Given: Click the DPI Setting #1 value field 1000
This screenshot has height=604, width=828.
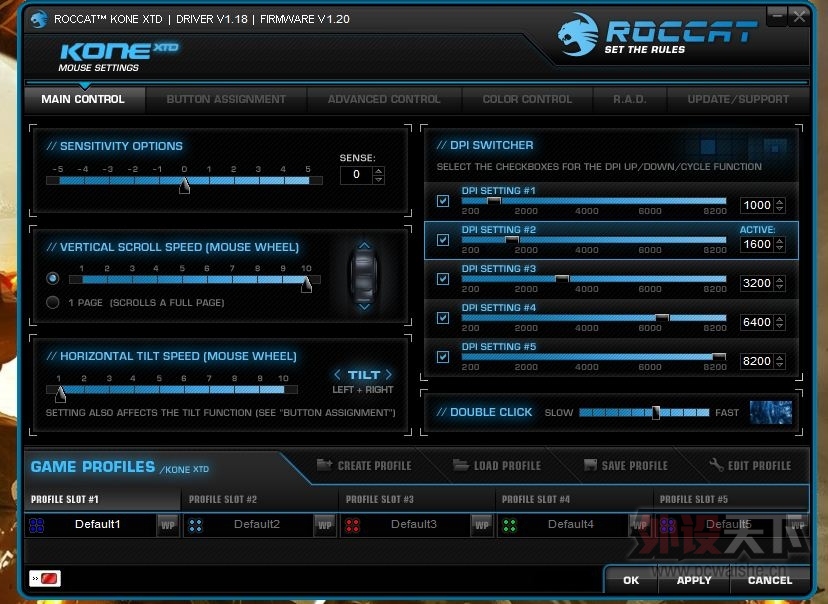Looking at the screenshot, I should tap(757, 205).
